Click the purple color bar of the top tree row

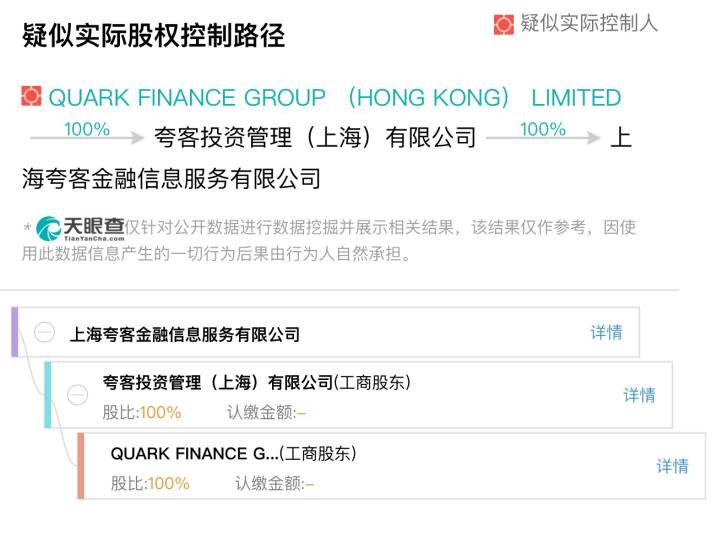pyautogui.click(x=15, y=332)
